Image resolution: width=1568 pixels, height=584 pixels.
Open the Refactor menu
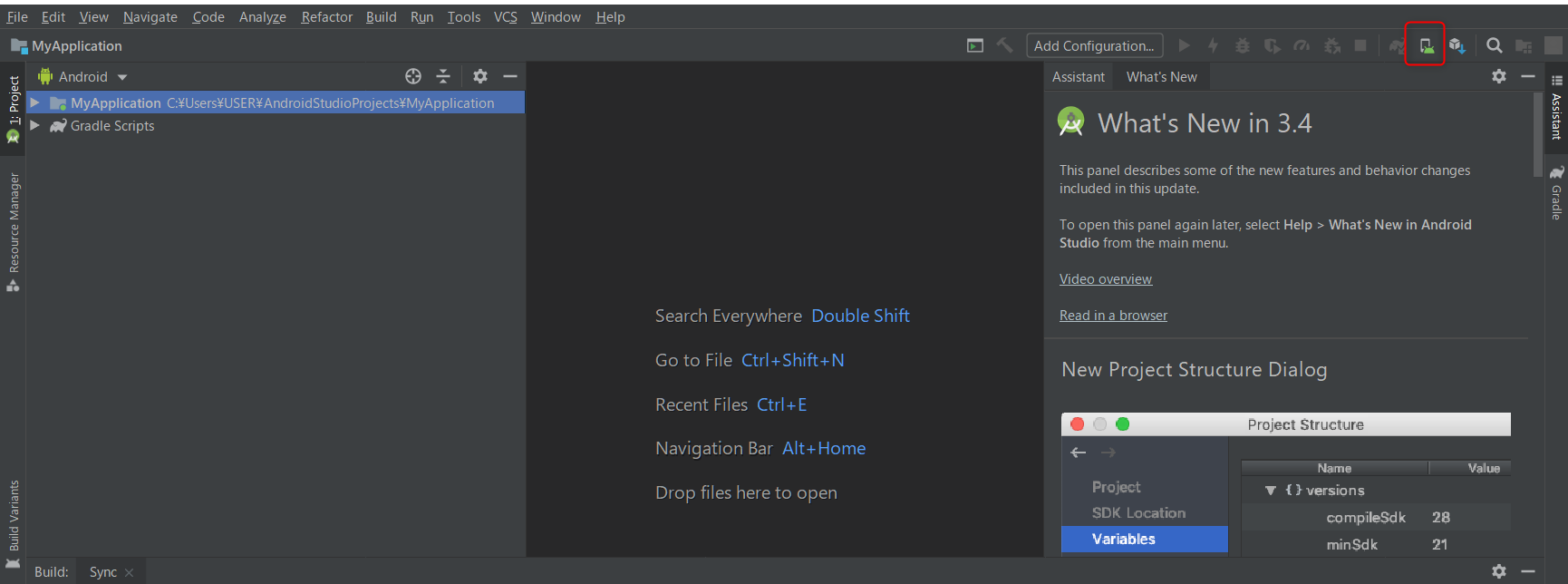326,17
